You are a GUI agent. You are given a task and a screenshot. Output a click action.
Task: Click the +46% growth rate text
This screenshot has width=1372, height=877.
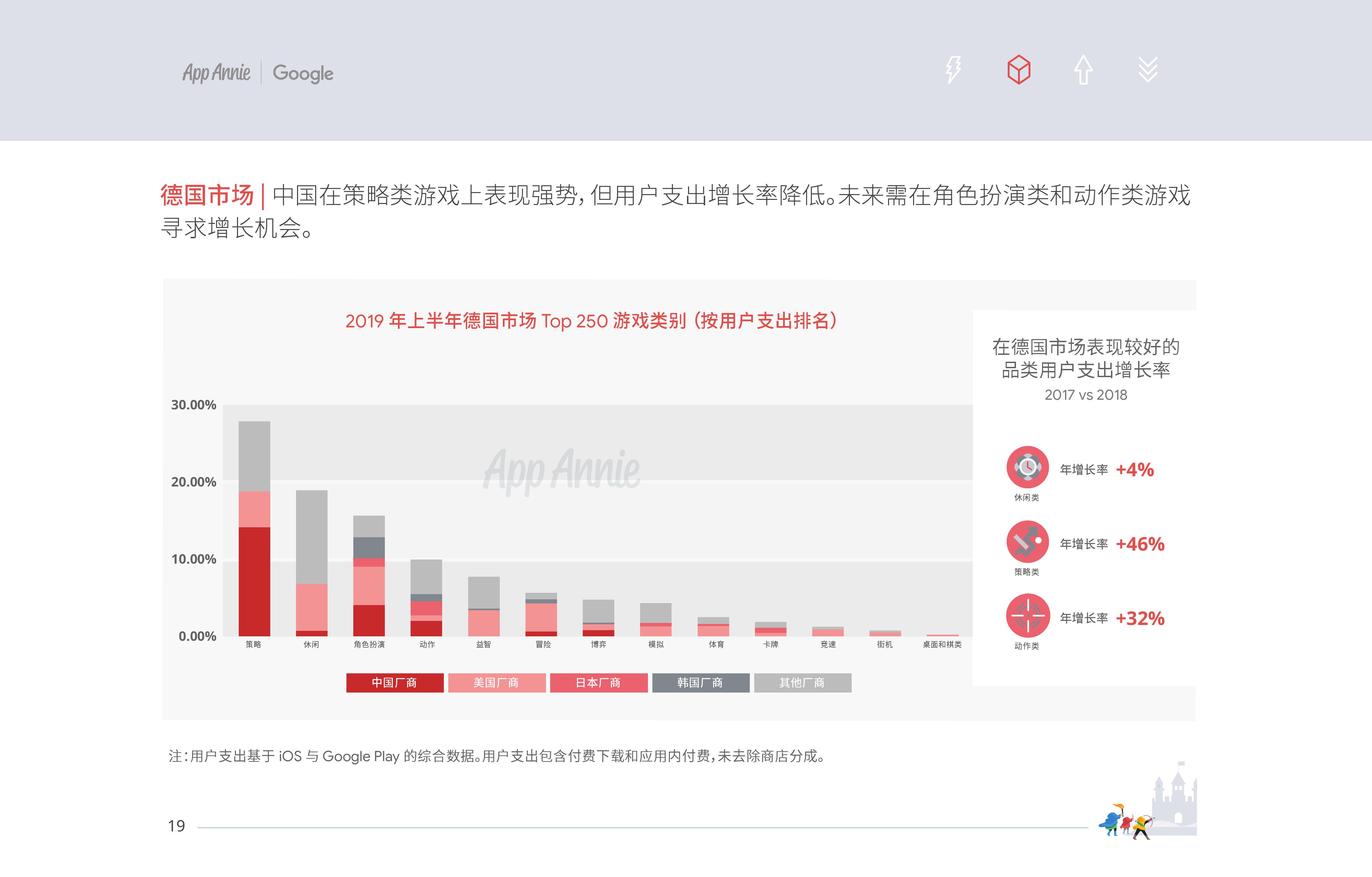[x=1139, y=544]
